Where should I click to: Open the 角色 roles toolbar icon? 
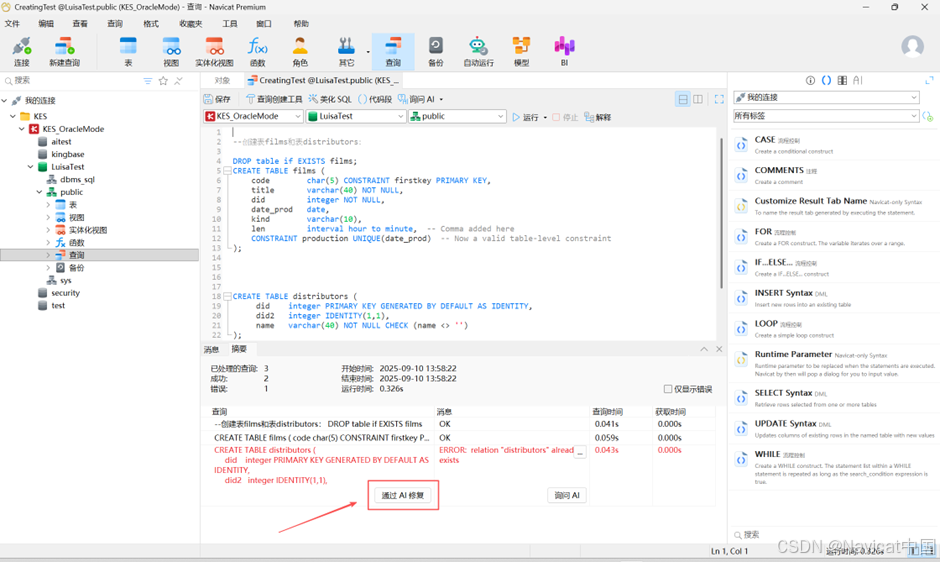tap(300, 52)
